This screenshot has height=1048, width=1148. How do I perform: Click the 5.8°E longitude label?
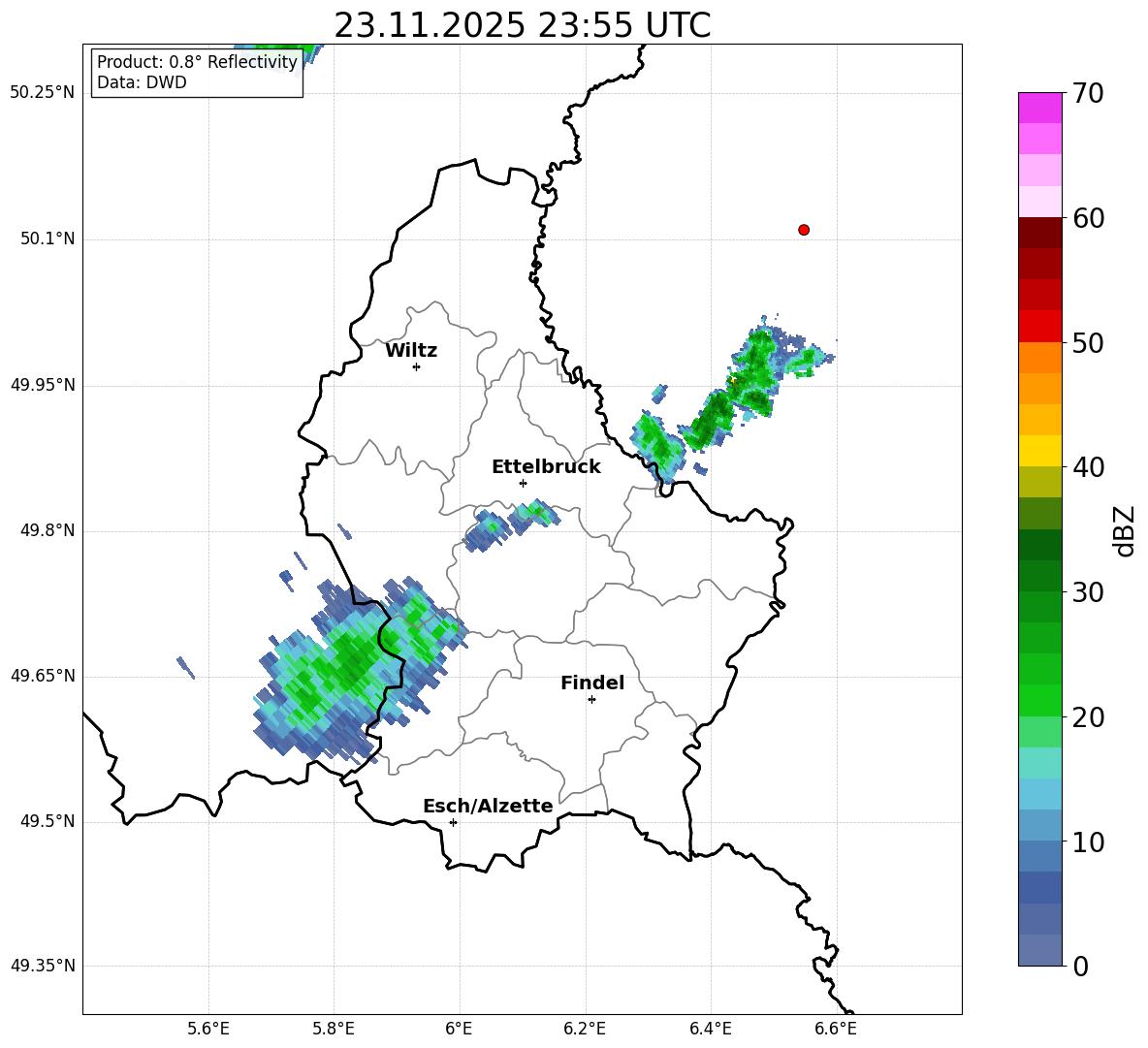(x=334, y=1029)
